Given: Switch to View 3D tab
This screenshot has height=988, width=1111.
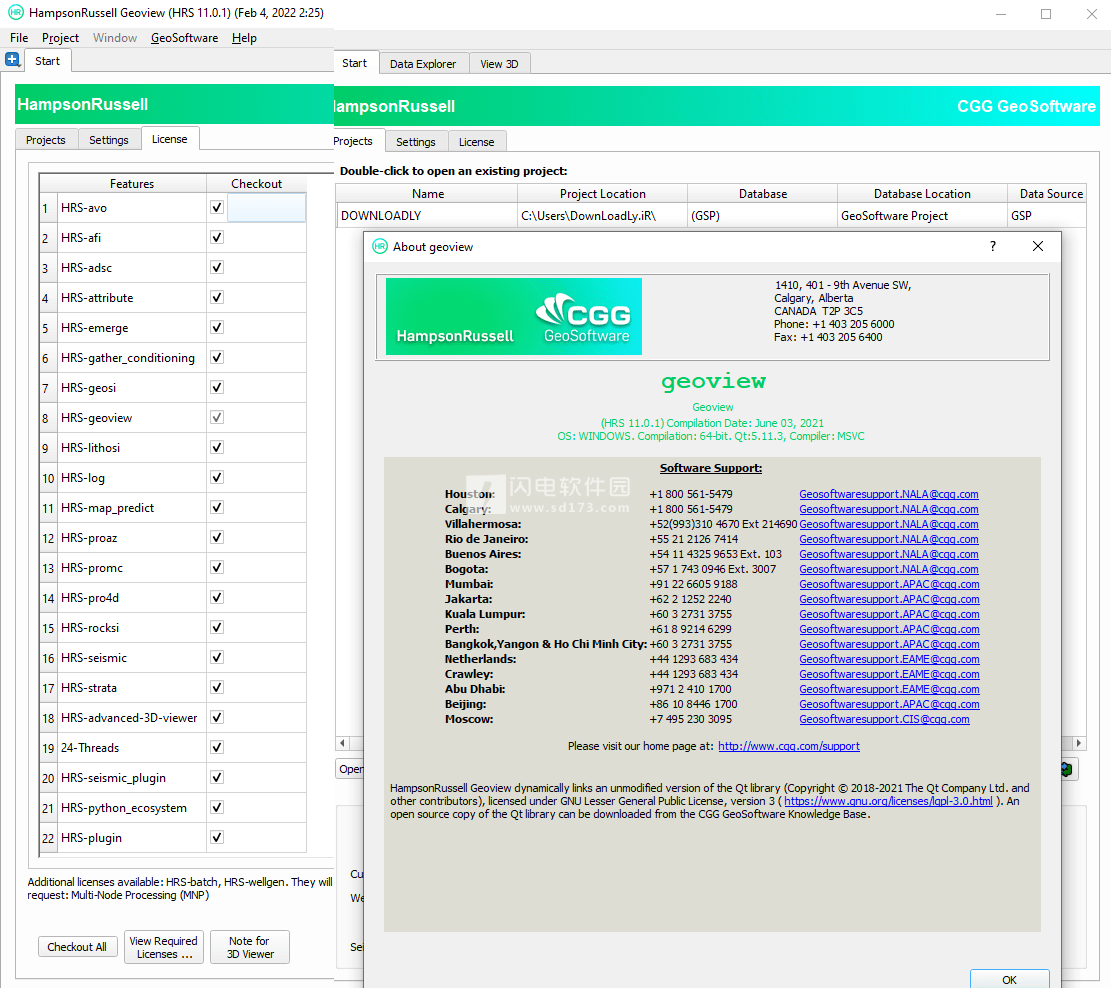Looking at the screenshot, I should (x=499, y=64).
